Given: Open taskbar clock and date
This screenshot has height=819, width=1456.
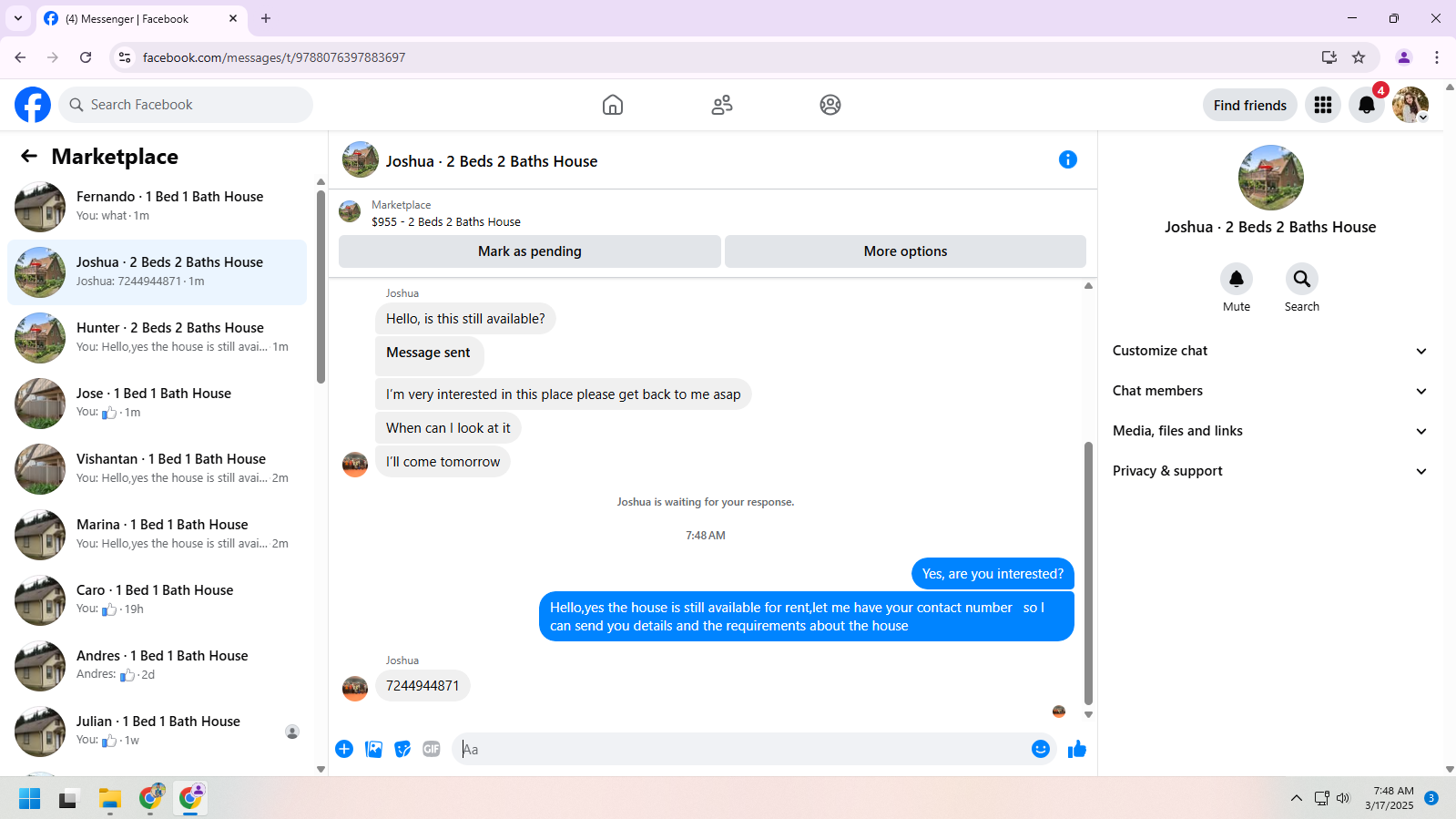Looking at the screenshot, I should 1390,798.
